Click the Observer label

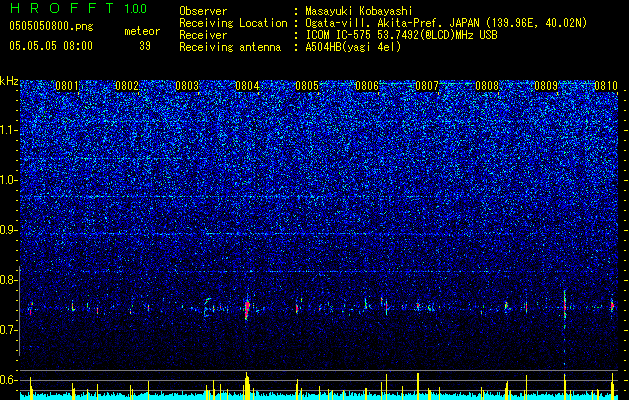click(x=203, y=11)
